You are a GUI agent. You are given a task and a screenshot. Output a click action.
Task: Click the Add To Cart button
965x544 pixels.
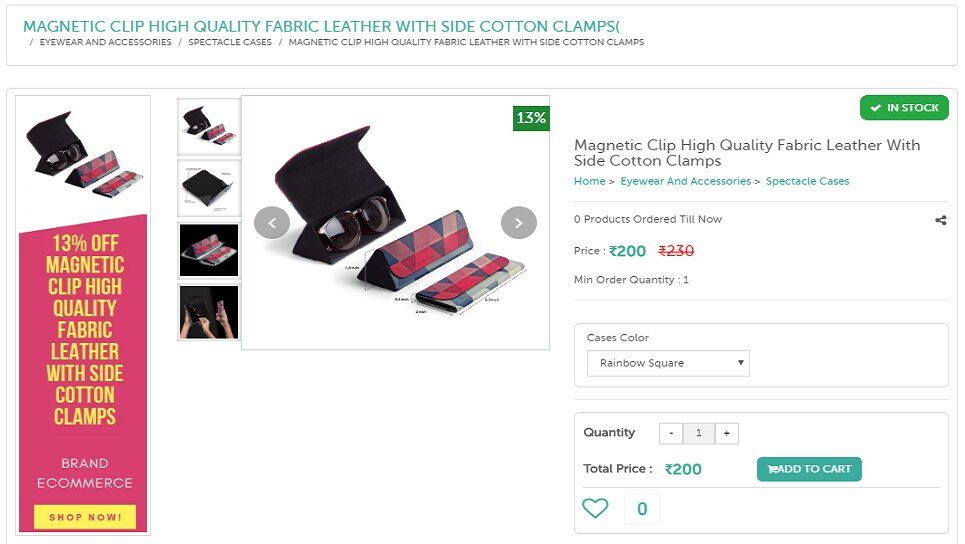point(809,469)
